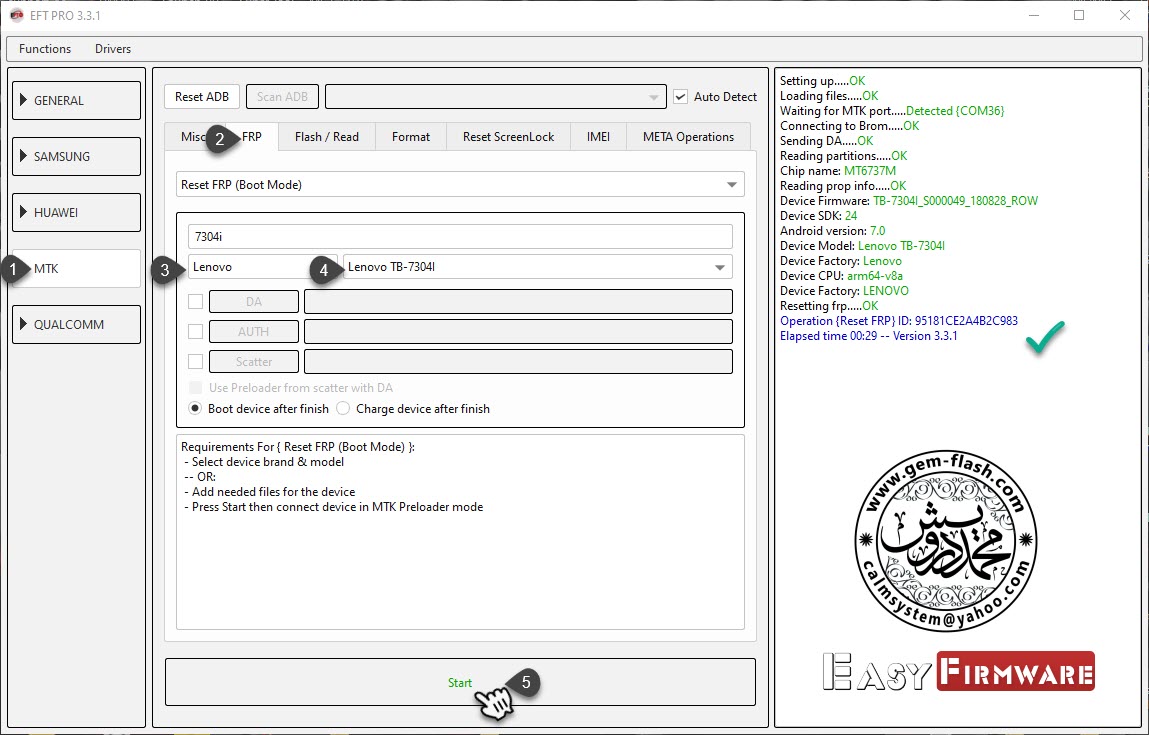Click the AUTH file path field
The image size is (1149, 735).
click(x=518, y=331)
